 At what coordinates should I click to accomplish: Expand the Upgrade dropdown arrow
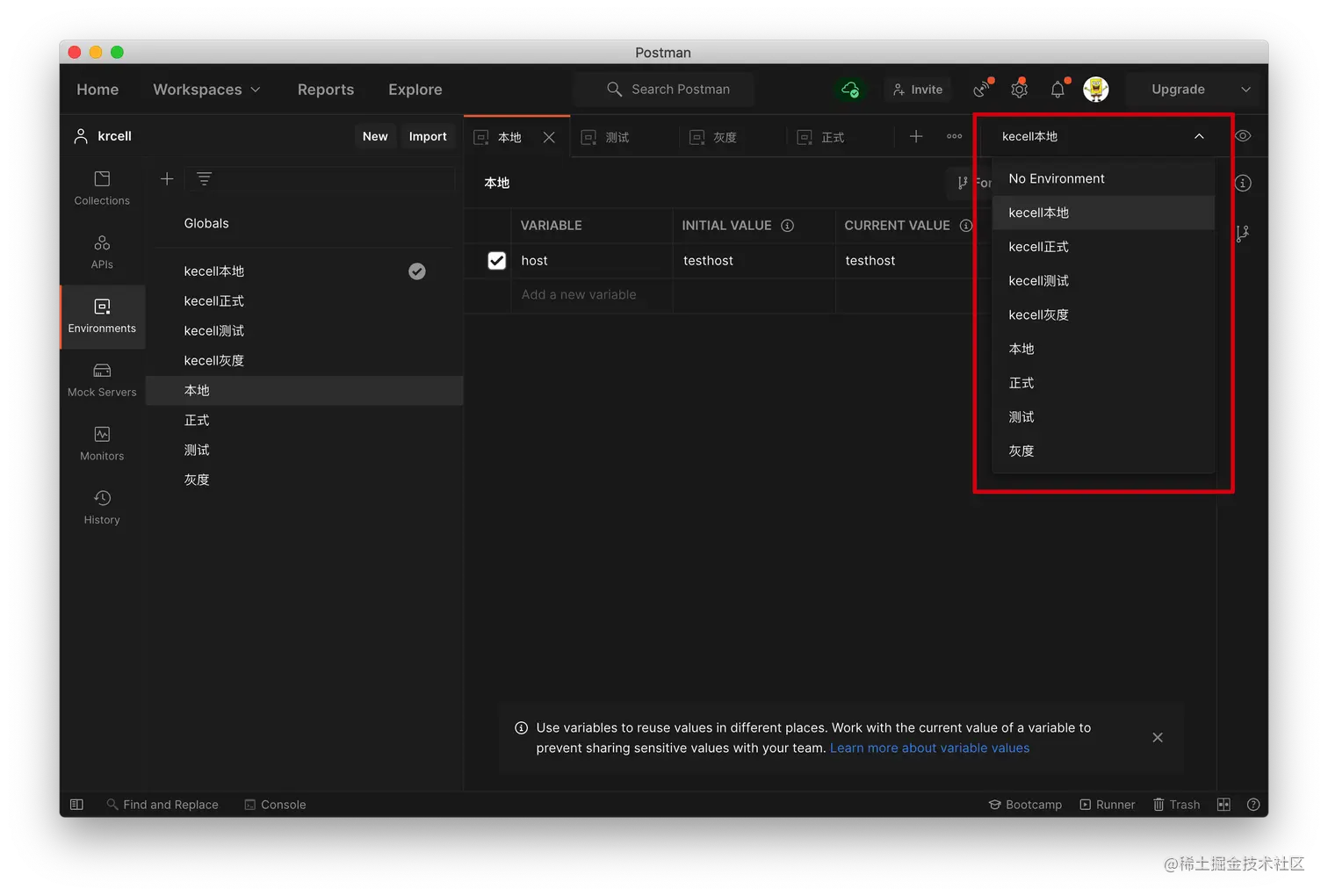1245,90
